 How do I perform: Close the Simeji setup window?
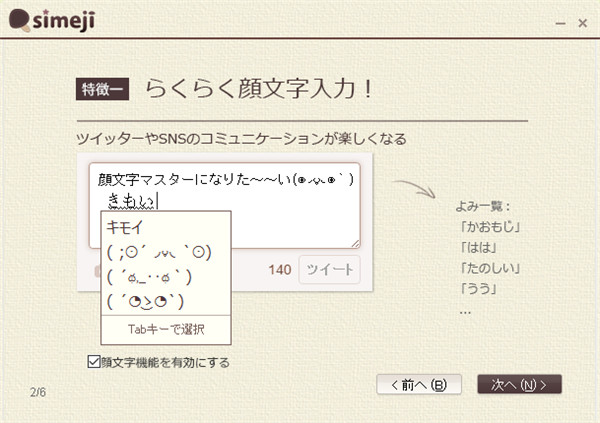click(x=580, y=20)
